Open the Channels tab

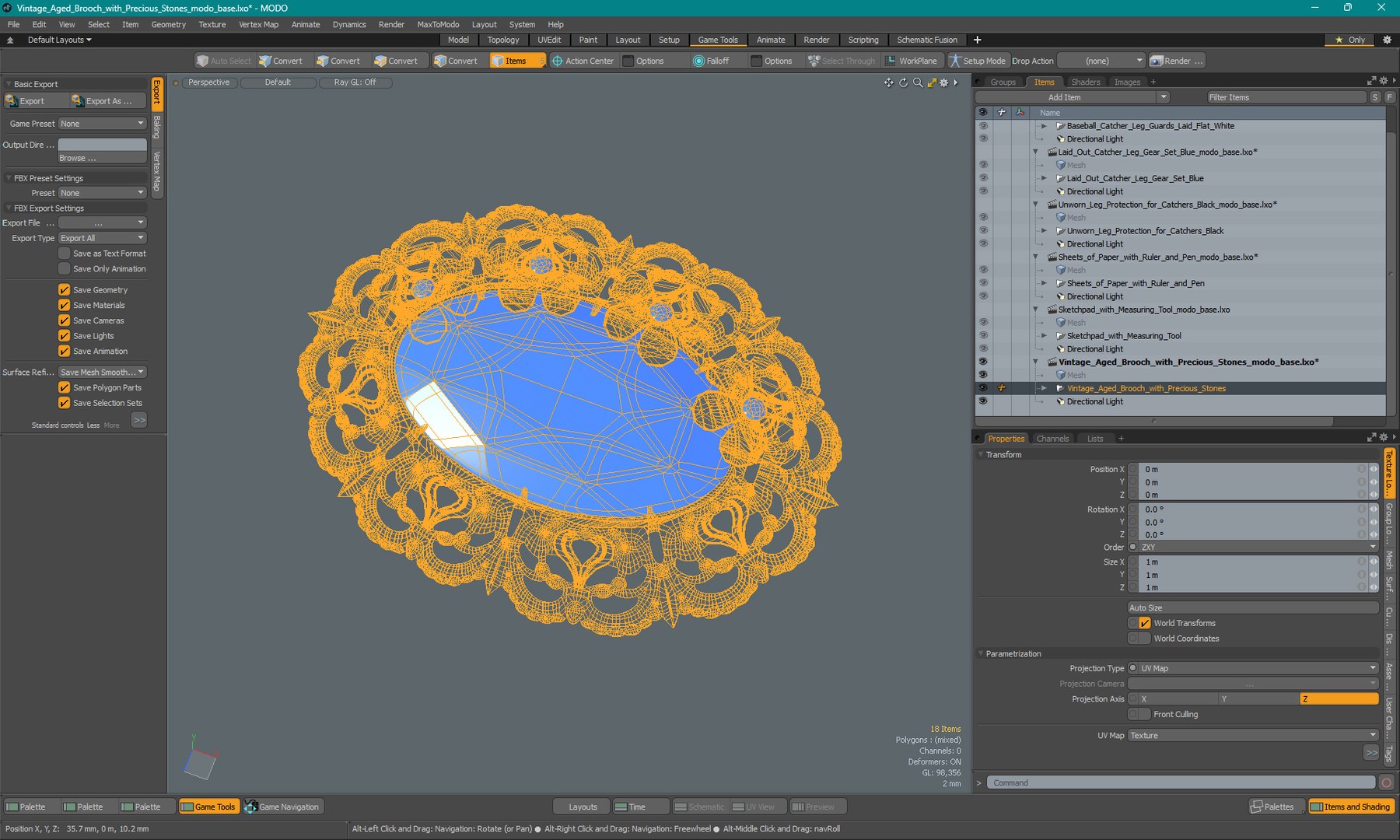point(1052,439)
